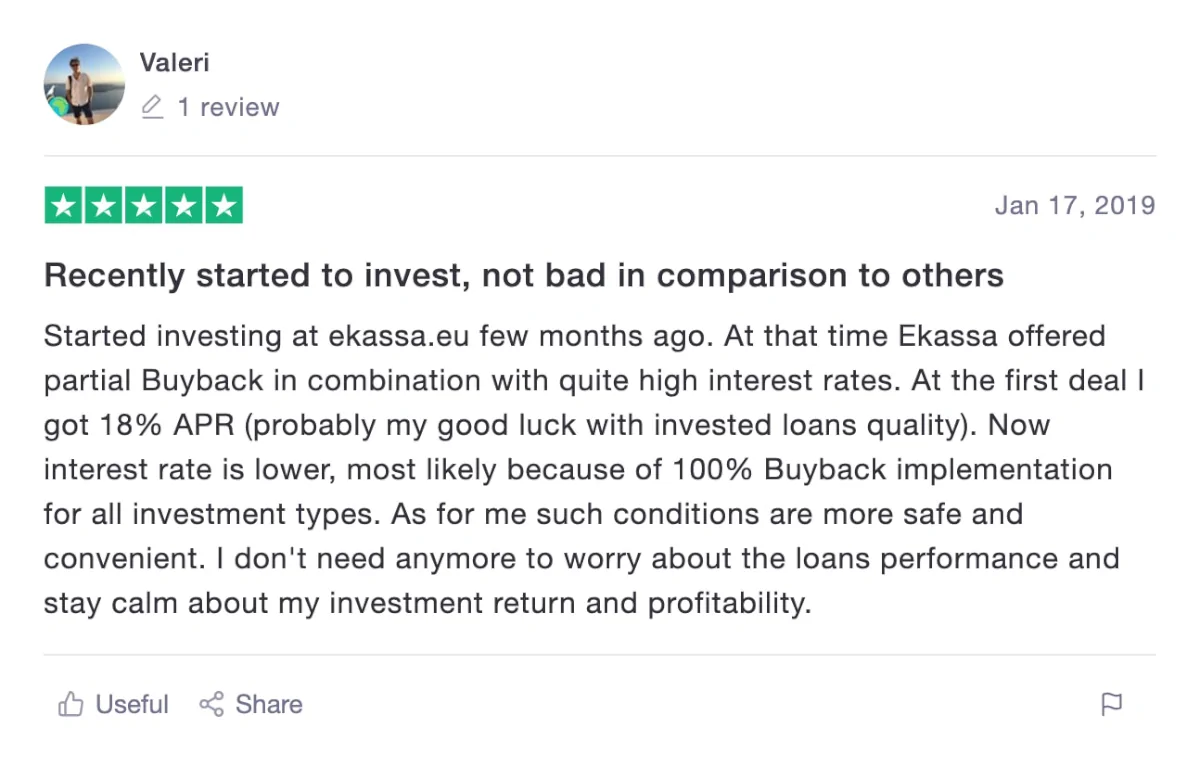Viewport: 1200px width, 766px height.
Task: Click the share network icon
Action: [211, 704]
